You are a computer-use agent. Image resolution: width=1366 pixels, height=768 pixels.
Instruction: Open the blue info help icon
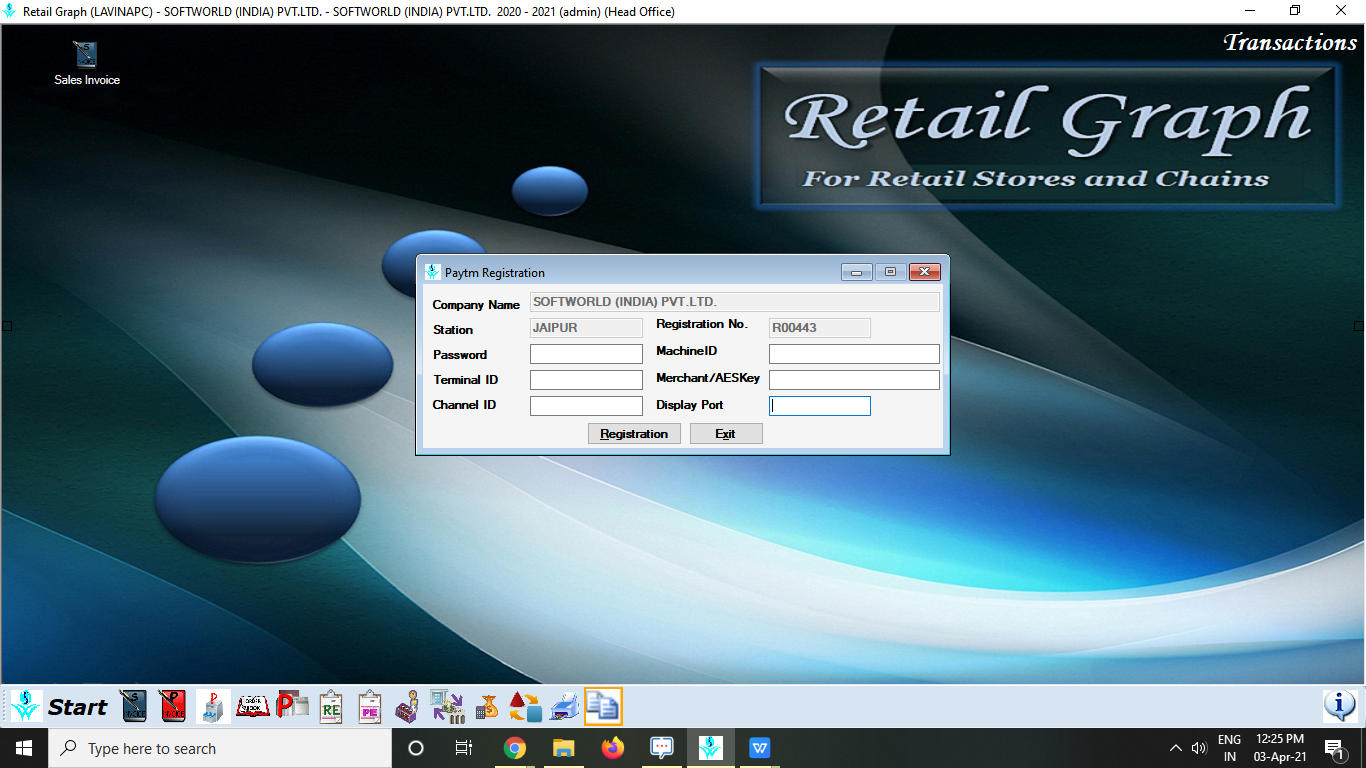click(1340, 706)
